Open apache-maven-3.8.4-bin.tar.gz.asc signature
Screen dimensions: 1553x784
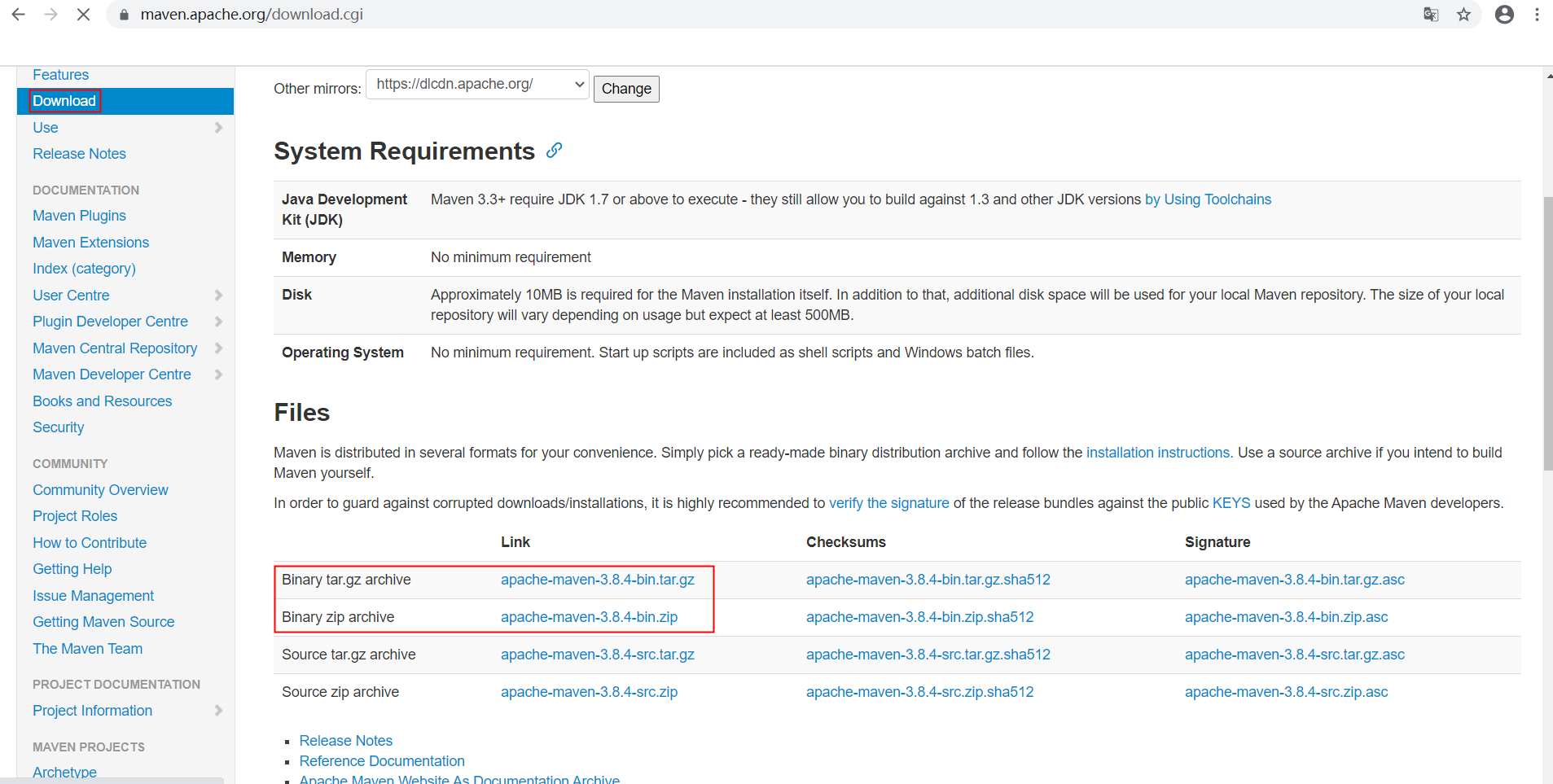[x=1294, y=580]
